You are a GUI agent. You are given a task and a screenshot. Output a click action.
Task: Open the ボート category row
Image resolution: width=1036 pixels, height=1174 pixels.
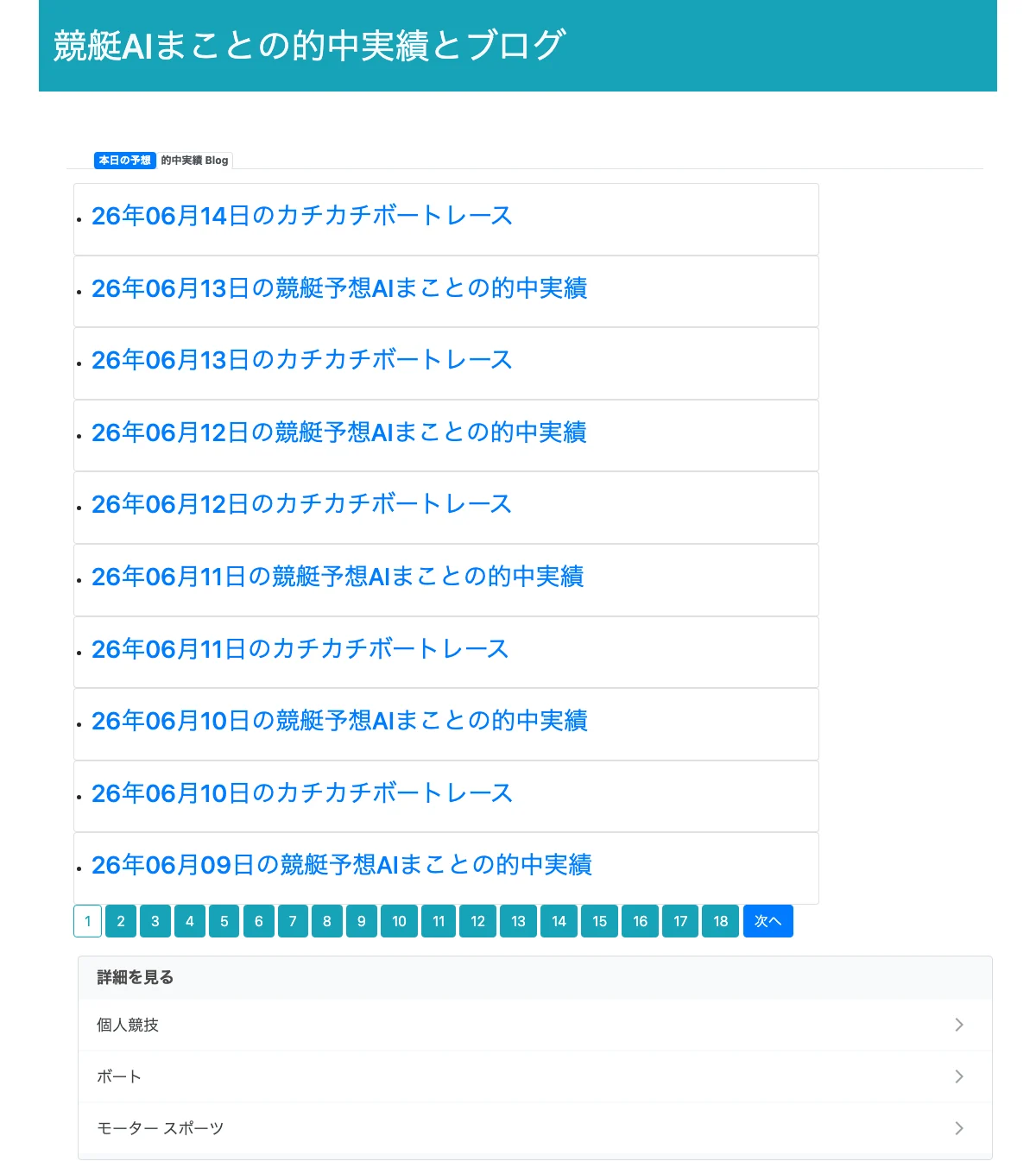[x=535, y=1076]
